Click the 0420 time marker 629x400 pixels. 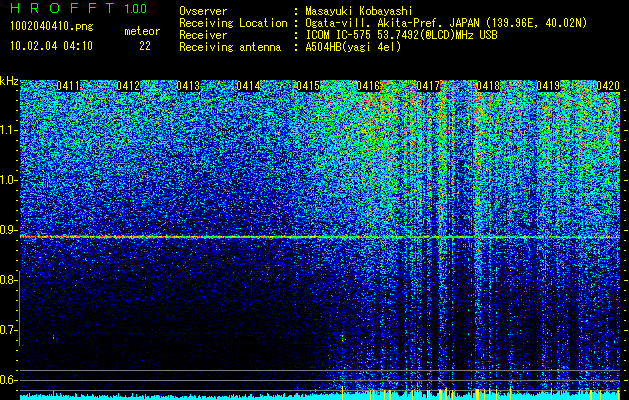click(x=608, y=86)
